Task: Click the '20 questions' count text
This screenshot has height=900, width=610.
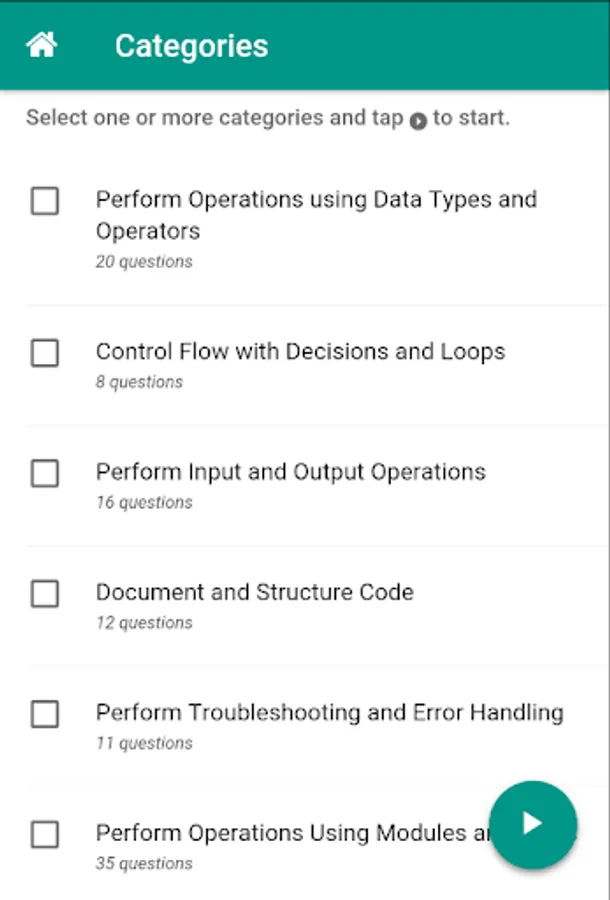Action: tap(144, 262)
